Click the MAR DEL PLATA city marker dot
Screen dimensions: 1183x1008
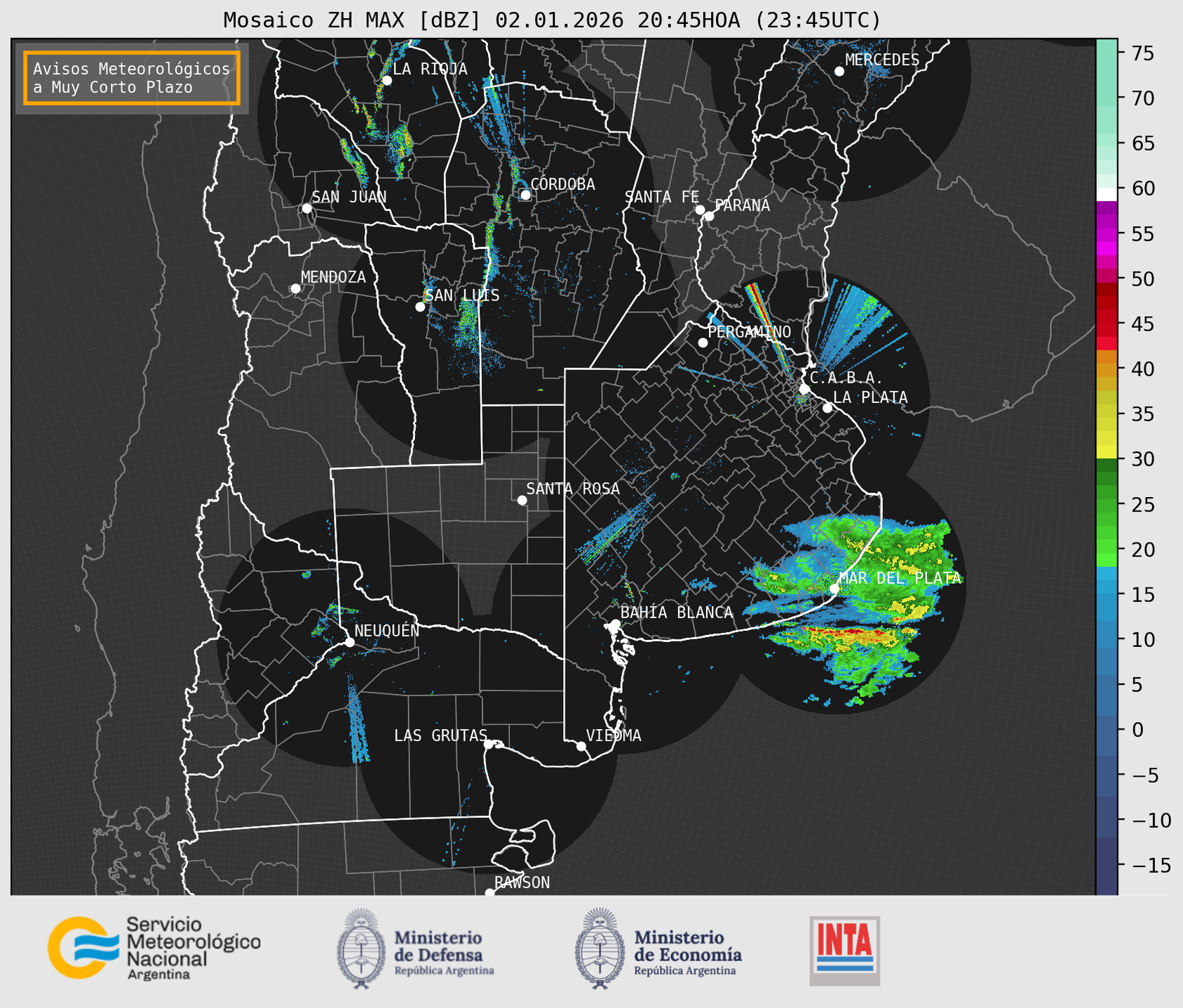[834, 589]
